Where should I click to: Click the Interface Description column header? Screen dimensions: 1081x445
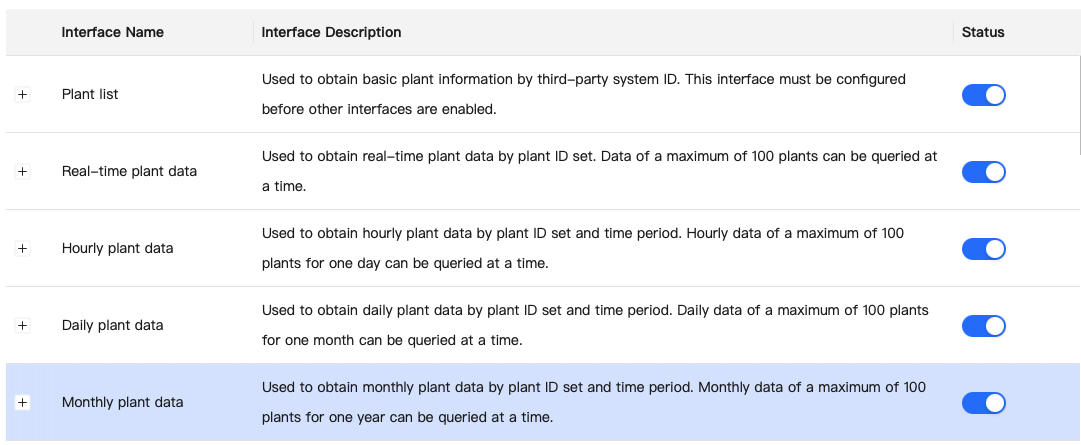pyautogui.click(x=331, y=32)
